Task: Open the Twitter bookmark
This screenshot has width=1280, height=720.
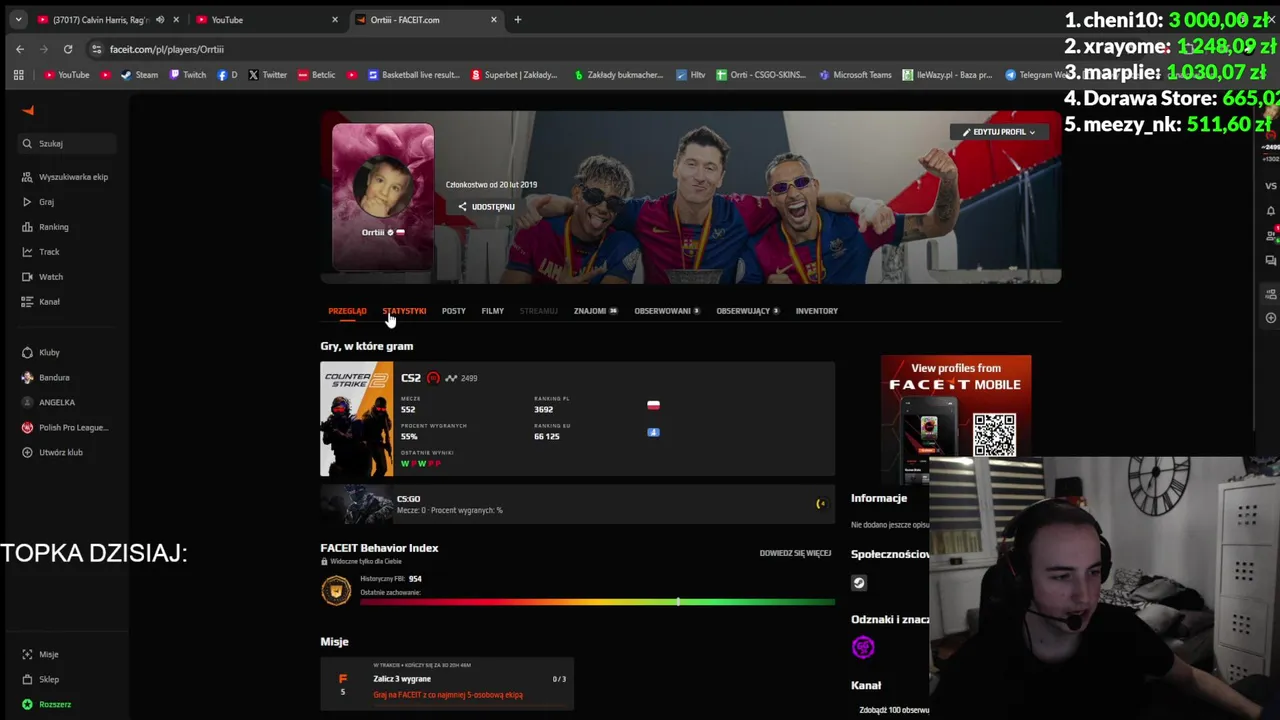Action: (x=267, y=75)
